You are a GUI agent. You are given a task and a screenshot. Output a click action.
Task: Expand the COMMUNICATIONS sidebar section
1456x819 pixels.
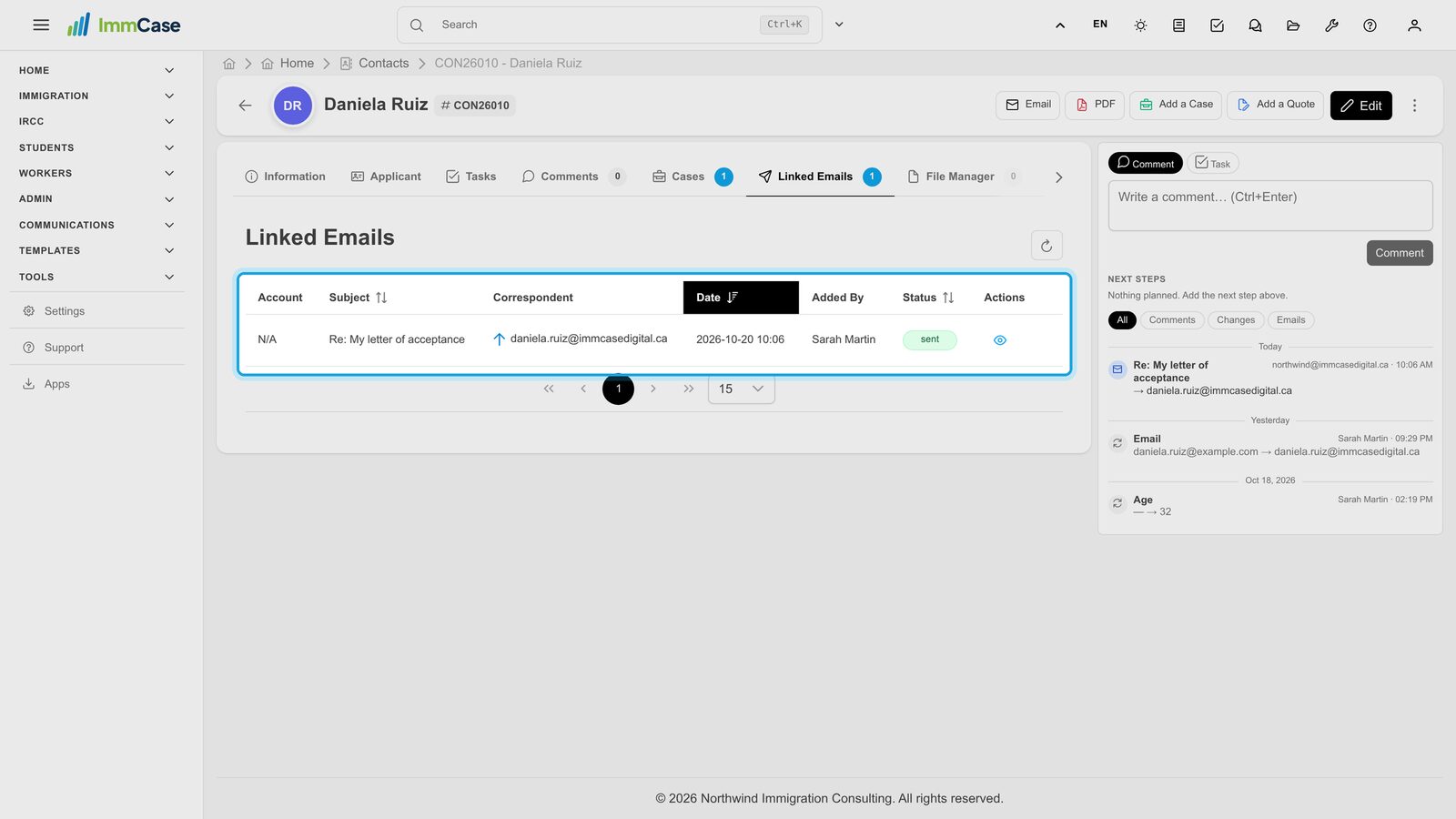click(96, 225)
